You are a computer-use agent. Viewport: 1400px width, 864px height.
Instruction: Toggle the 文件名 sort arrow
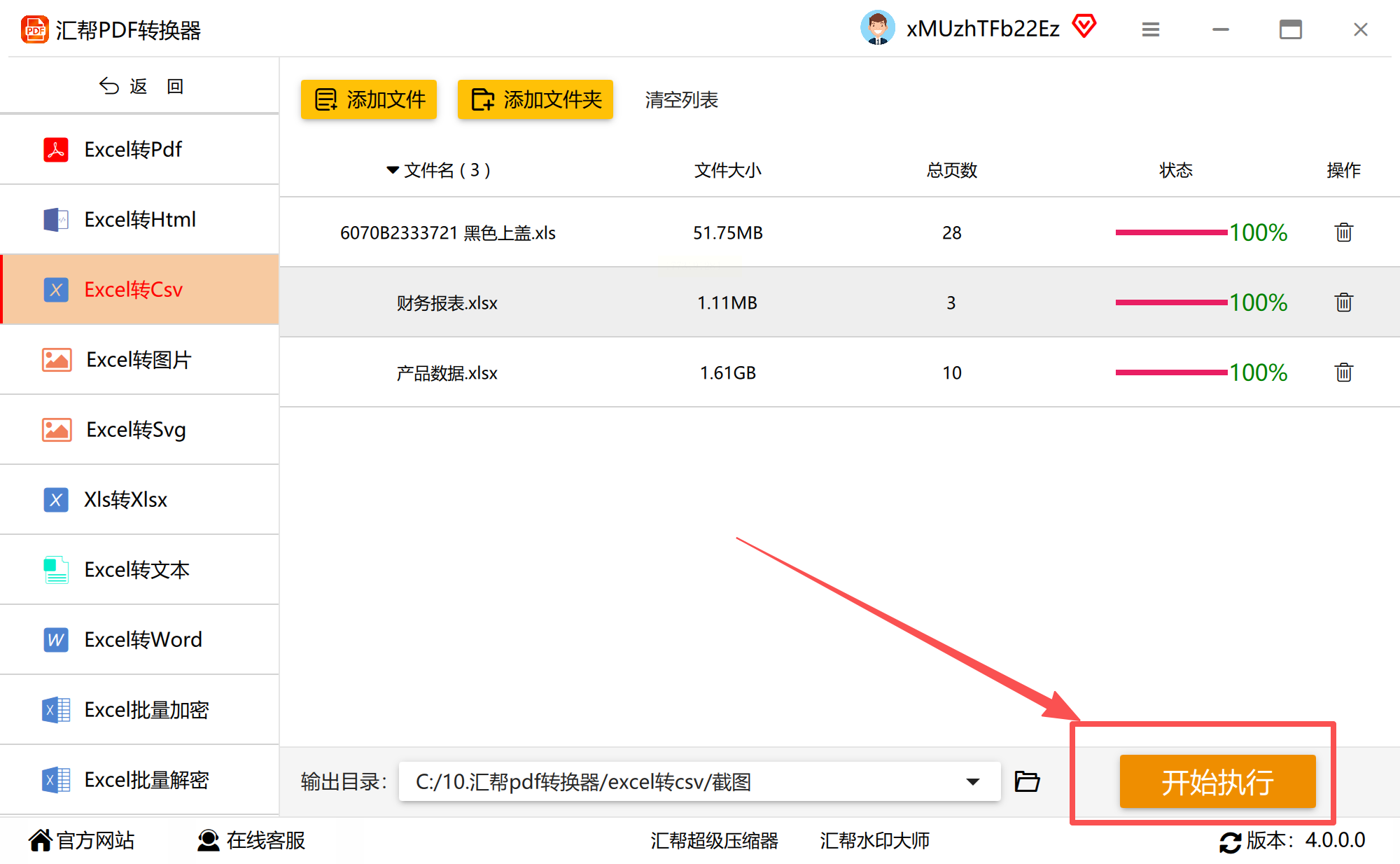tap(393, 170)
